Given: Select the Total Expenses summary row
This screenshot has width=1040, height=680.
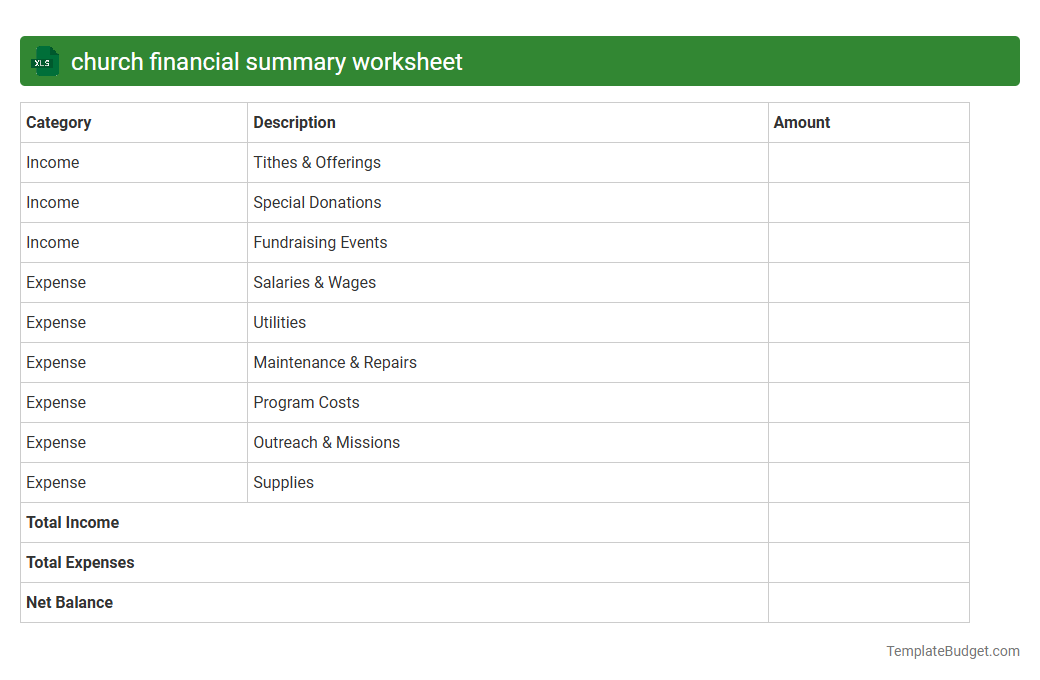Looking at the screenshot, I should [80, 562].
